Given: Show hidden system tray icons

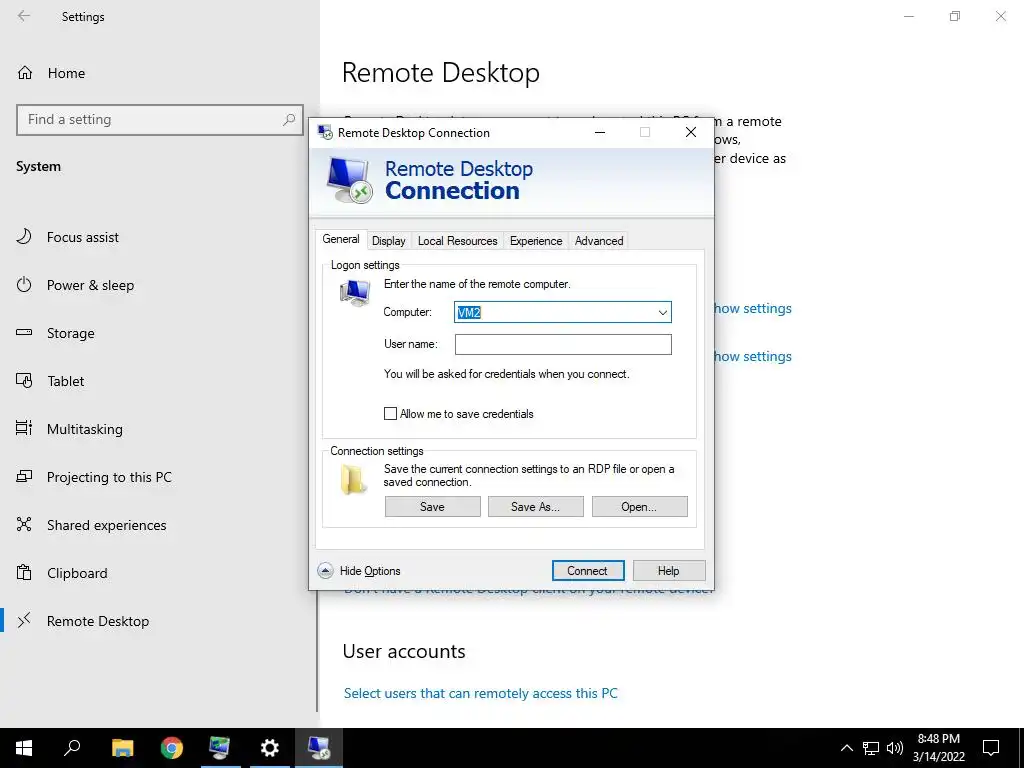Looking at the screenshot, I should pyautogui.click(x=846, y=748).
